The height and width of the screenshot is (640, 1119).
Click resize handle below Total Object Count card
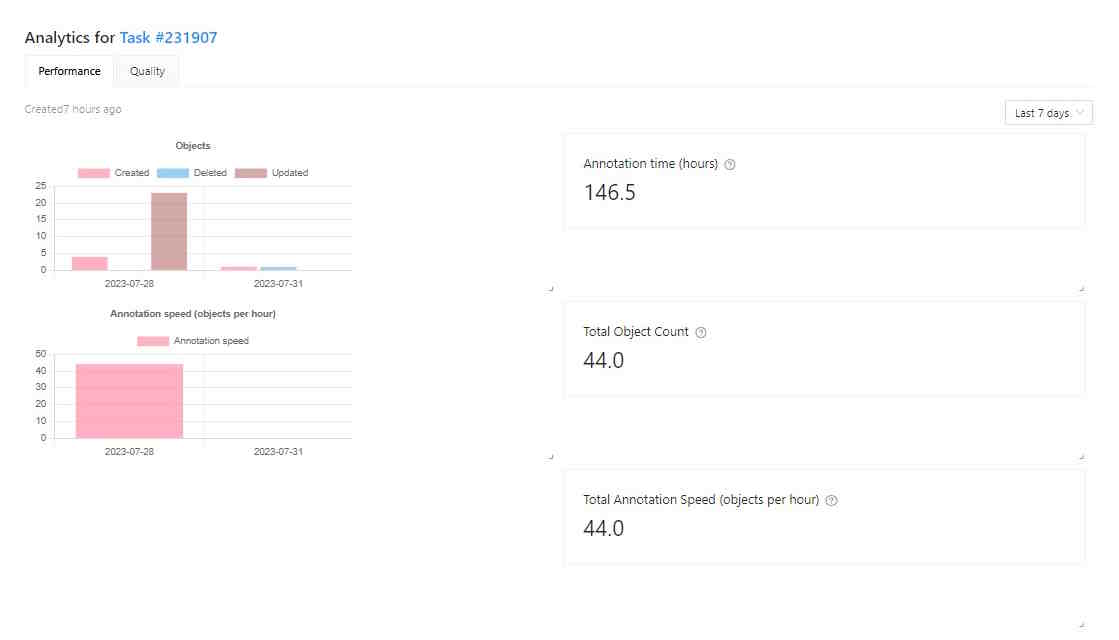(1081, 457)
